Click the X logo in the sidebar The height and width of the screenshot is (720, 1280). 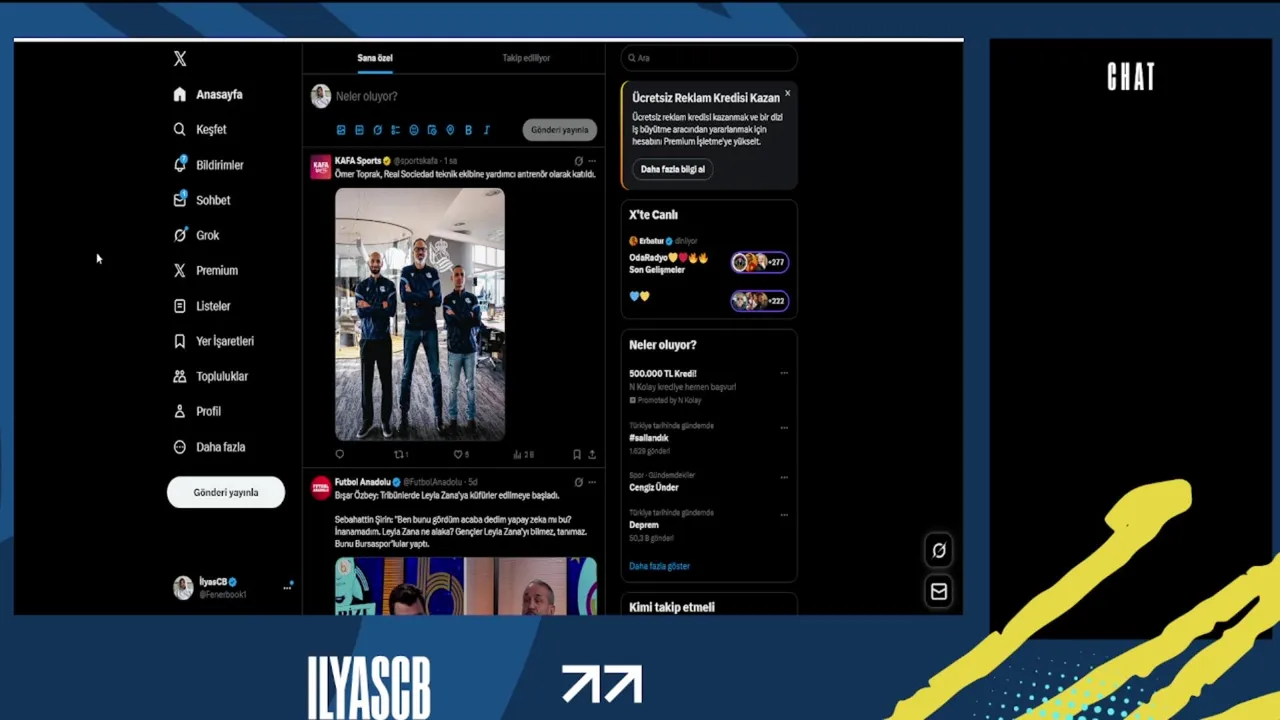[180, 59]
